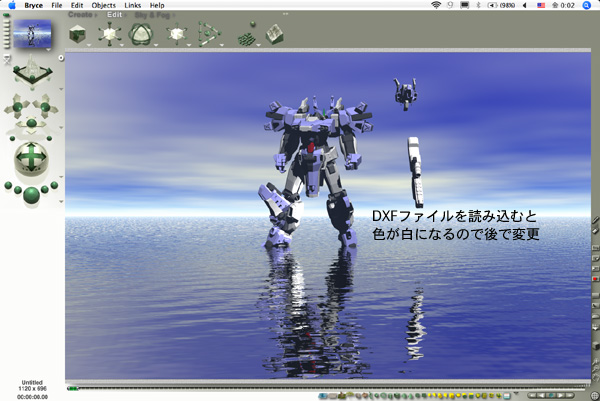Open the Materials editor cube icon
This screenshot has width=600, height=401.
(x=77, y=34)
